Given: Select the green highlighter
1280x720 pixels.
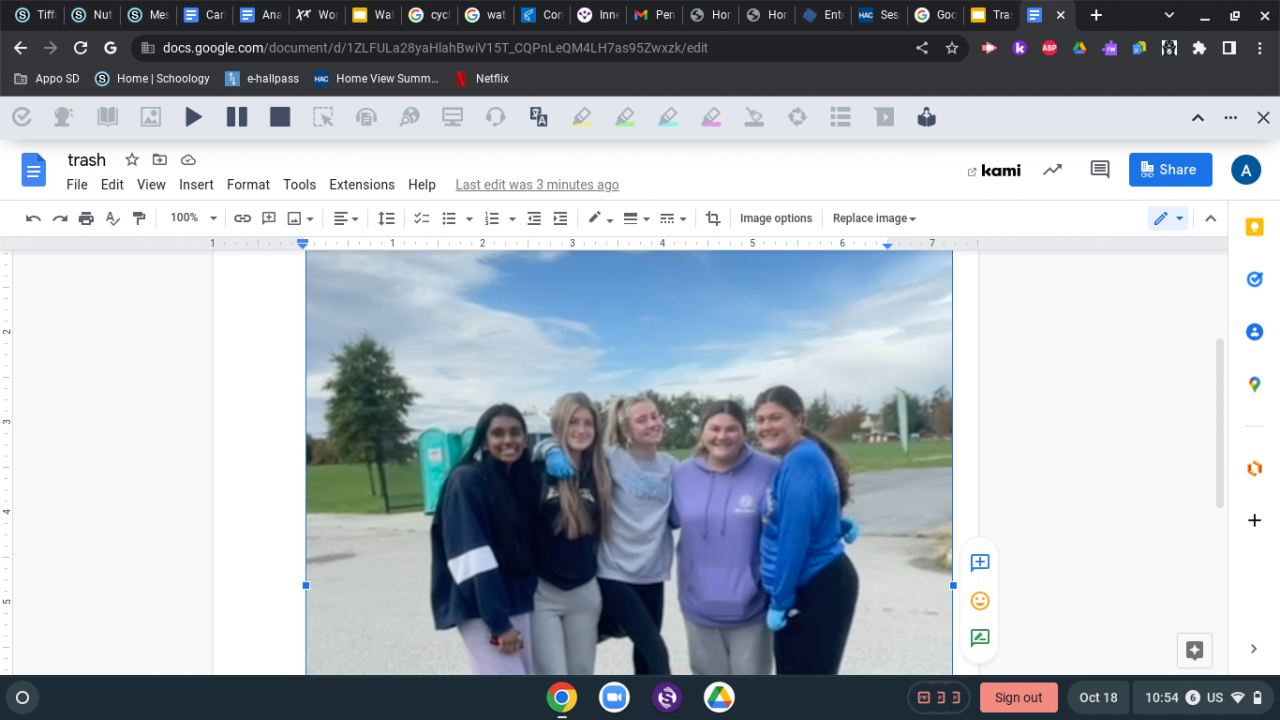Looking at the screenshot, I should coord(625,117).
